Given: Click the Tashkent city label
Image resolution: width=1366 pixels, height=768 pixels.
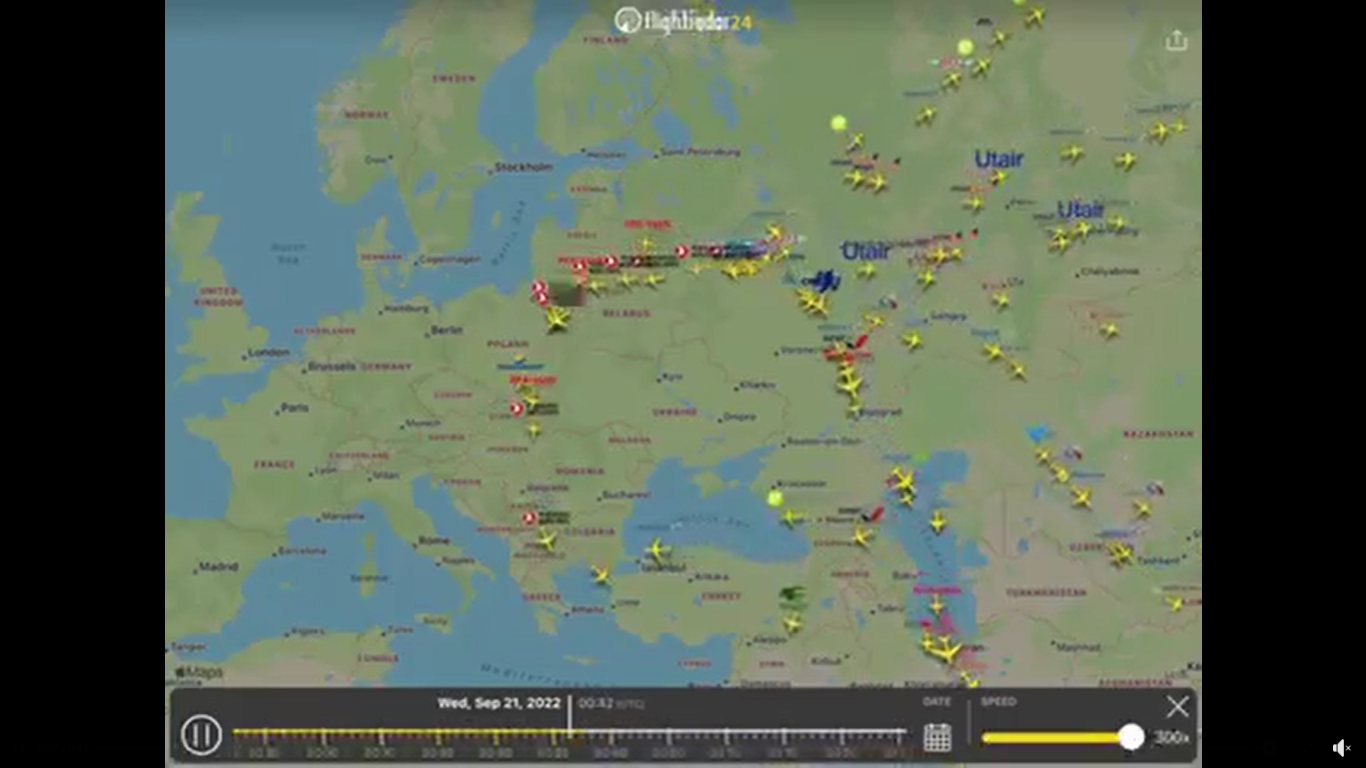Looking at the screenshot, I should pos(1158,561).
